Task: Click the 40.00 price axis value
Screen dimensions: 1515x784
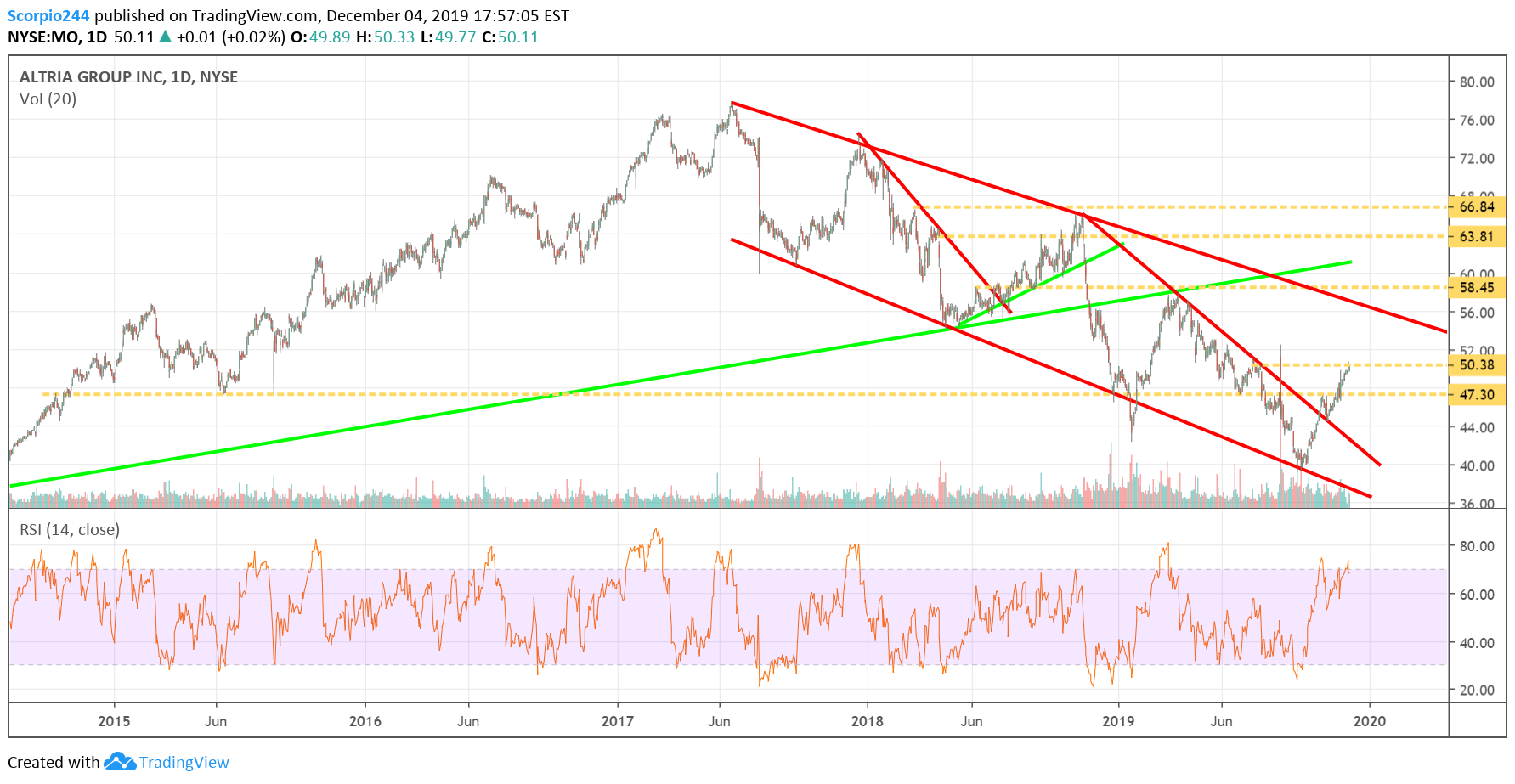Action: pyautogui.click(x=1477, y=466)
